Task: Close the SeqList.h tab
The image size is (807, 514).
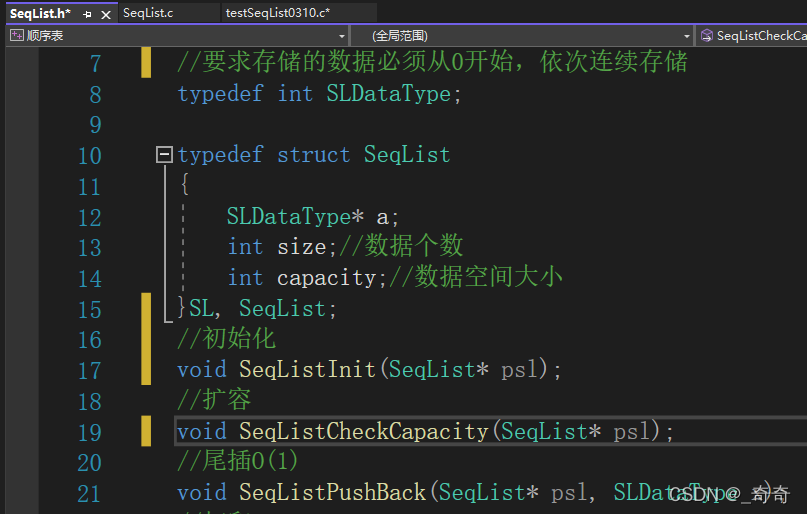Action: tap(106, 14)
